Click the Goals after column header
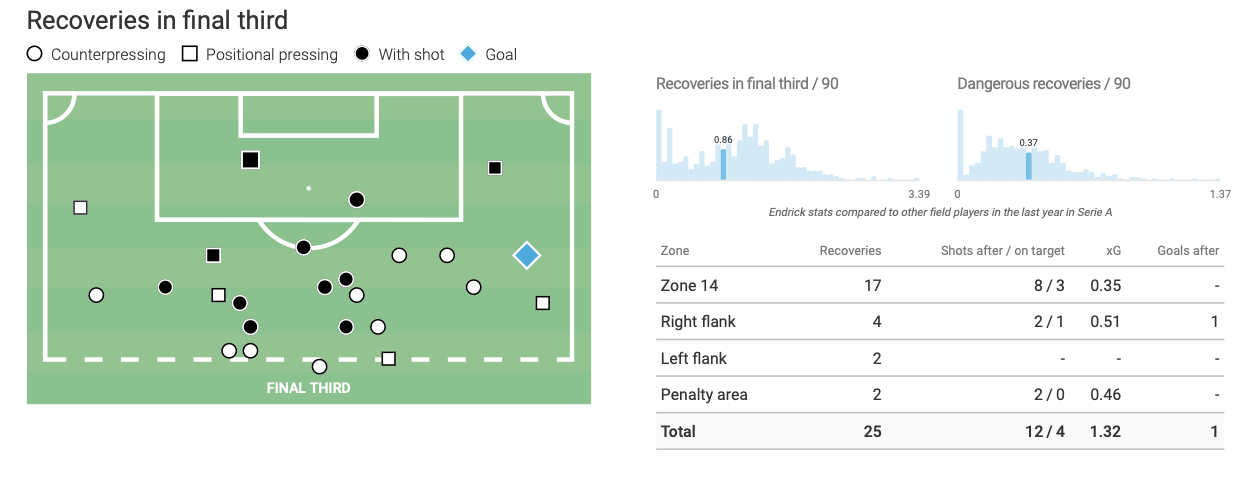The image size is (1254, 478). click(x=1188, y=250)
